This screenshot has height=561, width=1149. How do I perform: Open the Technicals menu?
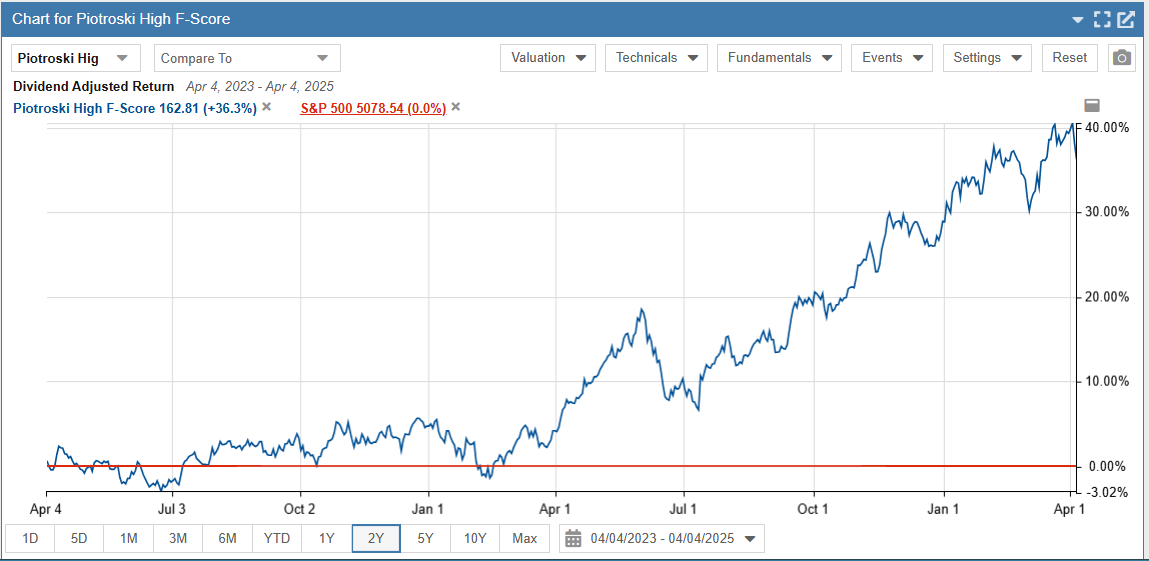point(656,58)
